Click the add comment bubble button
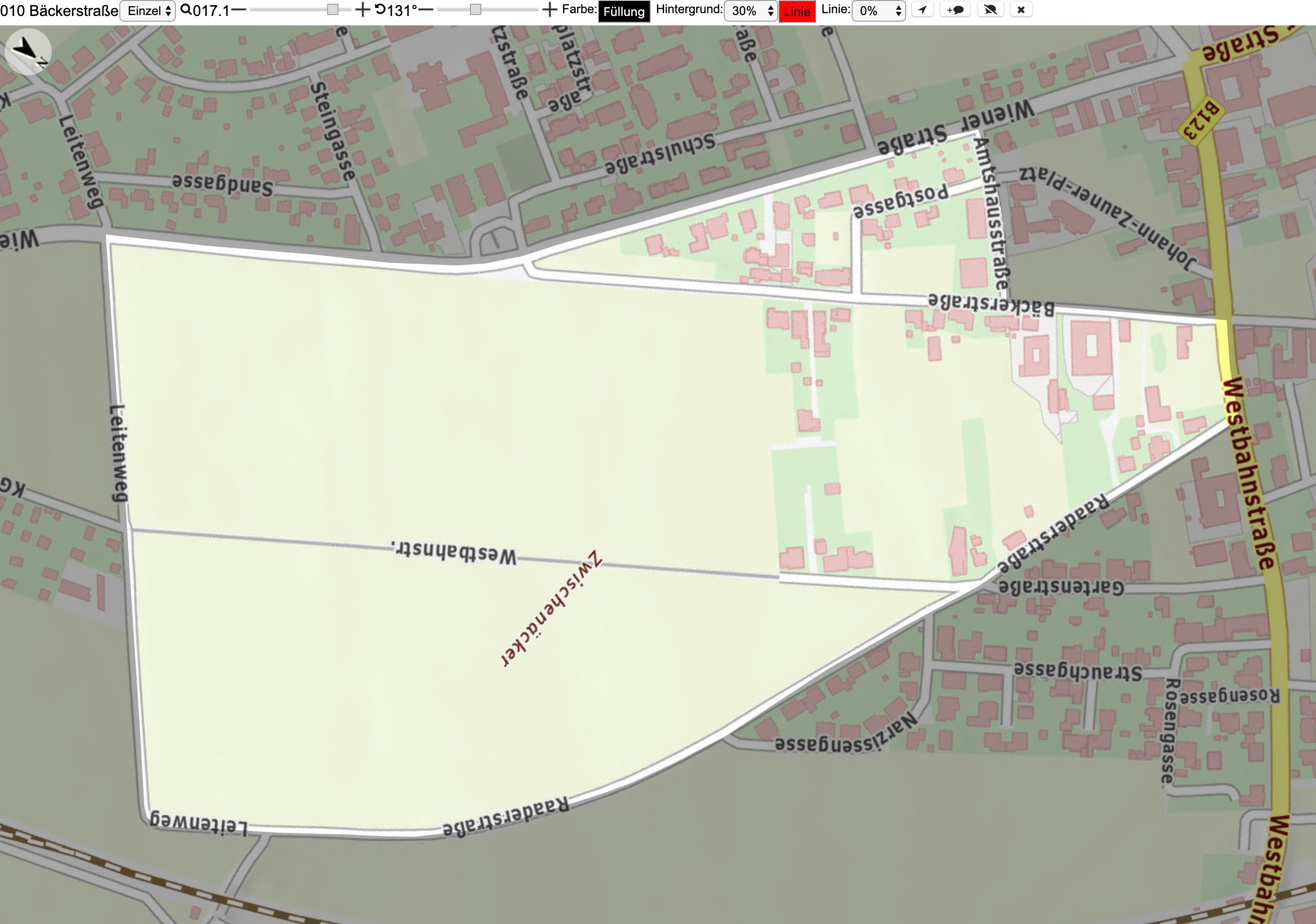 pos(955,10)
